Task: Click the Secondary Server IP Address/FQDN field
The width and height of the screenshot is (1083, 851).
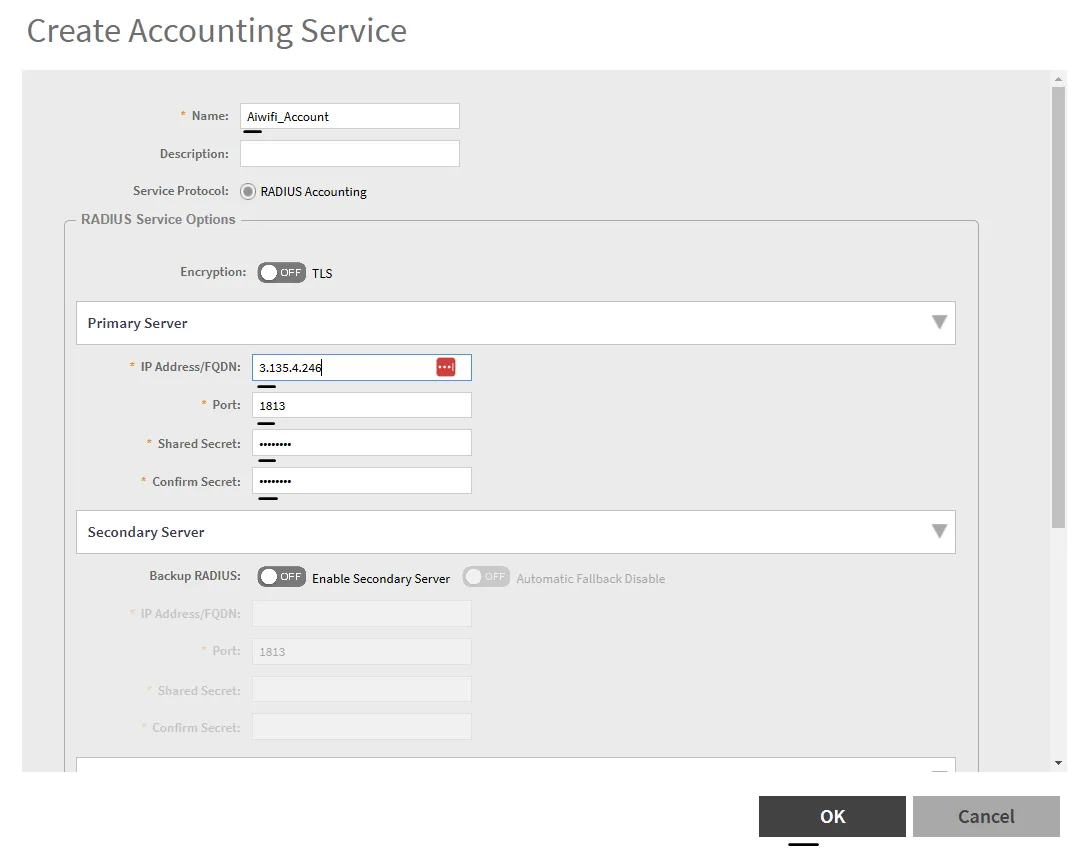Action: (362, 613)
